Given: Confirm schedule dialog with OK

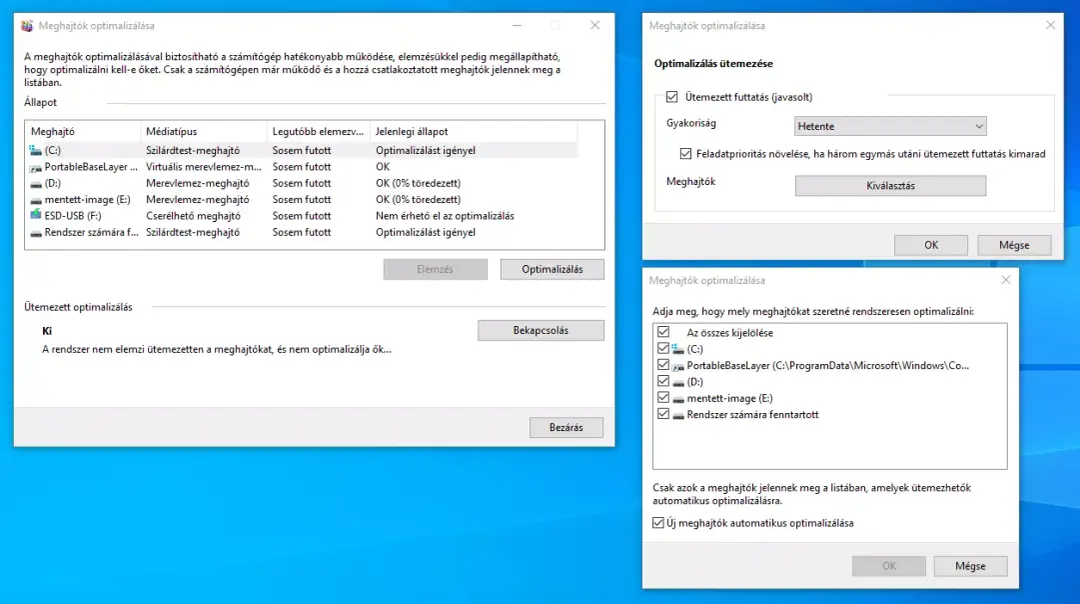Looking at the screenshot, I should pos(931,245).
